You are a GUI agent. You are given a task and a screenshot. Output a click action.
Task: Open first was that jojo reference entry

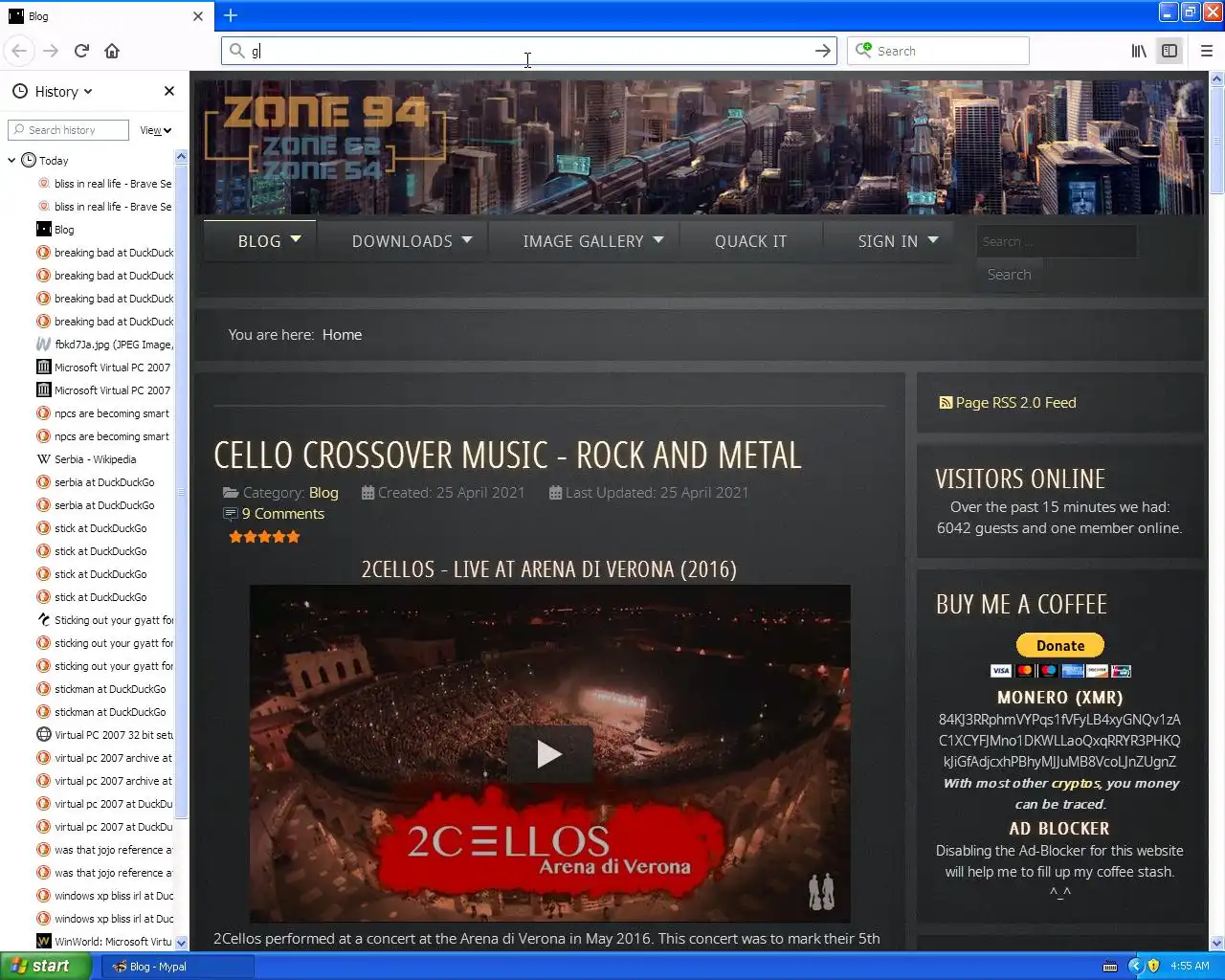tap(104, 850)
